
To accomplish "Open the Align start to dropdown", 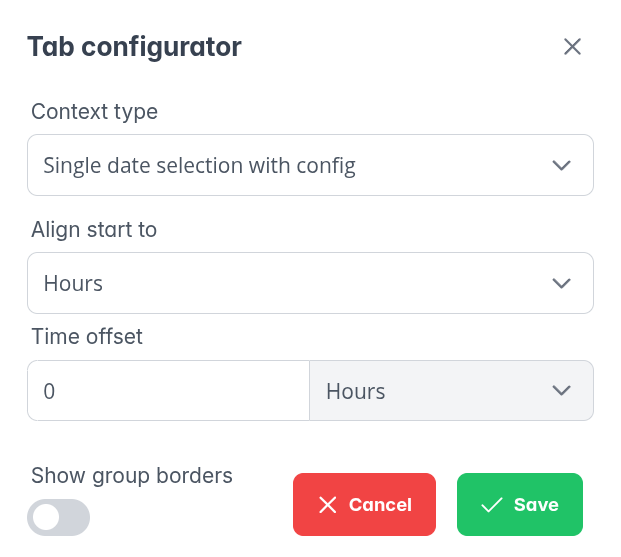I will coord(310,283).
